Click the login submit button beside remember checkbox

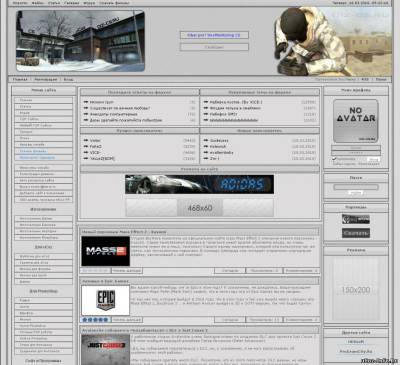374,160
